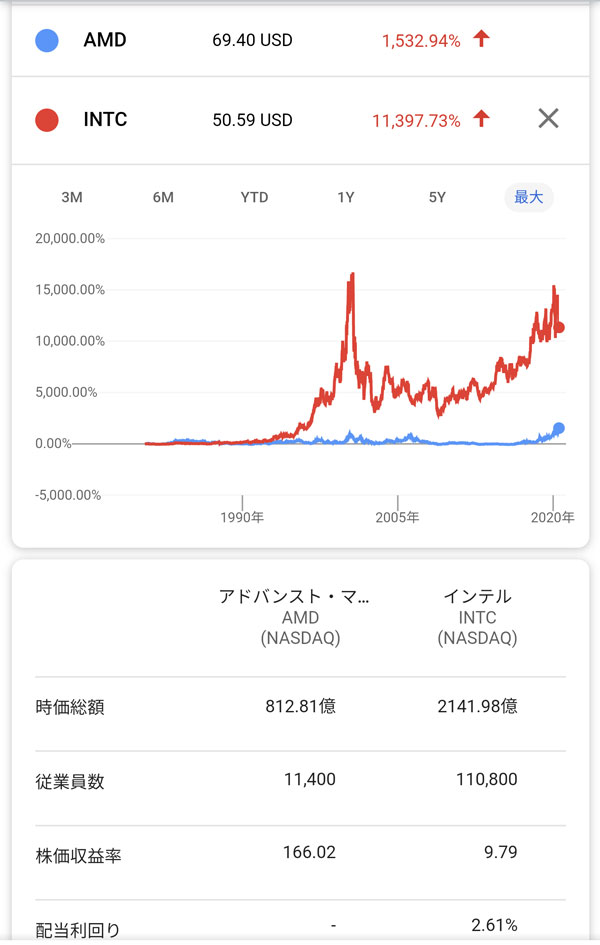The width and height of the screenshot is (600, 945).
Task: Select the 3M time range tab
Action: point(72,197)
